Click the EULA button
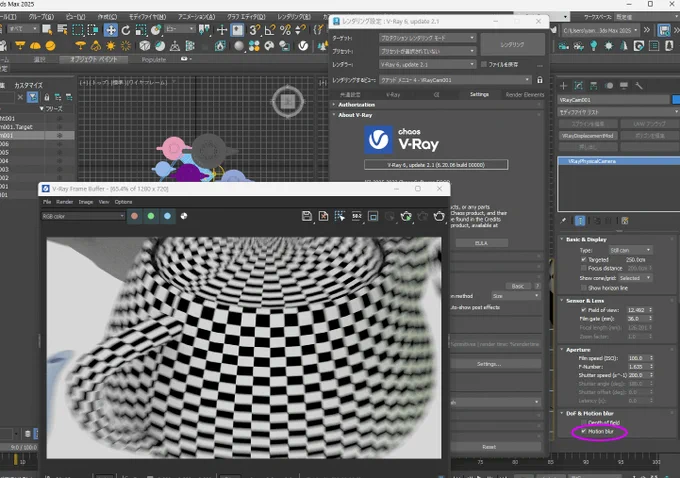The height and width of the screenshot is (478, 680). click(x=481, y=243)
